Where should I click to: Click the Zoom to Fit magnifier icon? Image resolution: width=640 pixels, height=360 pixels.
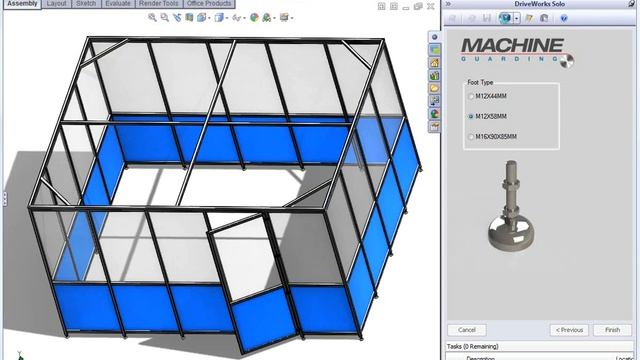[152, 18]
